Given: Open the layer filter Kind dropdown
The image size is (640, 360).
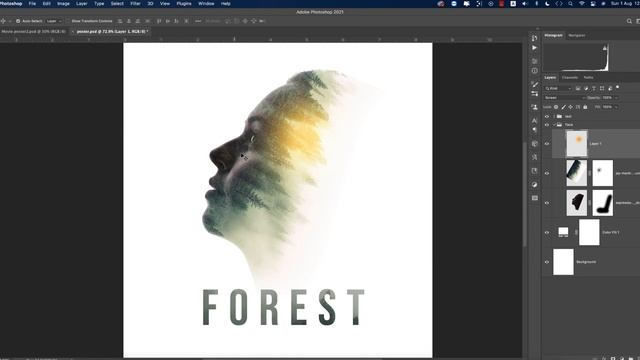Looking at the screenshot, I should (558, 88).
